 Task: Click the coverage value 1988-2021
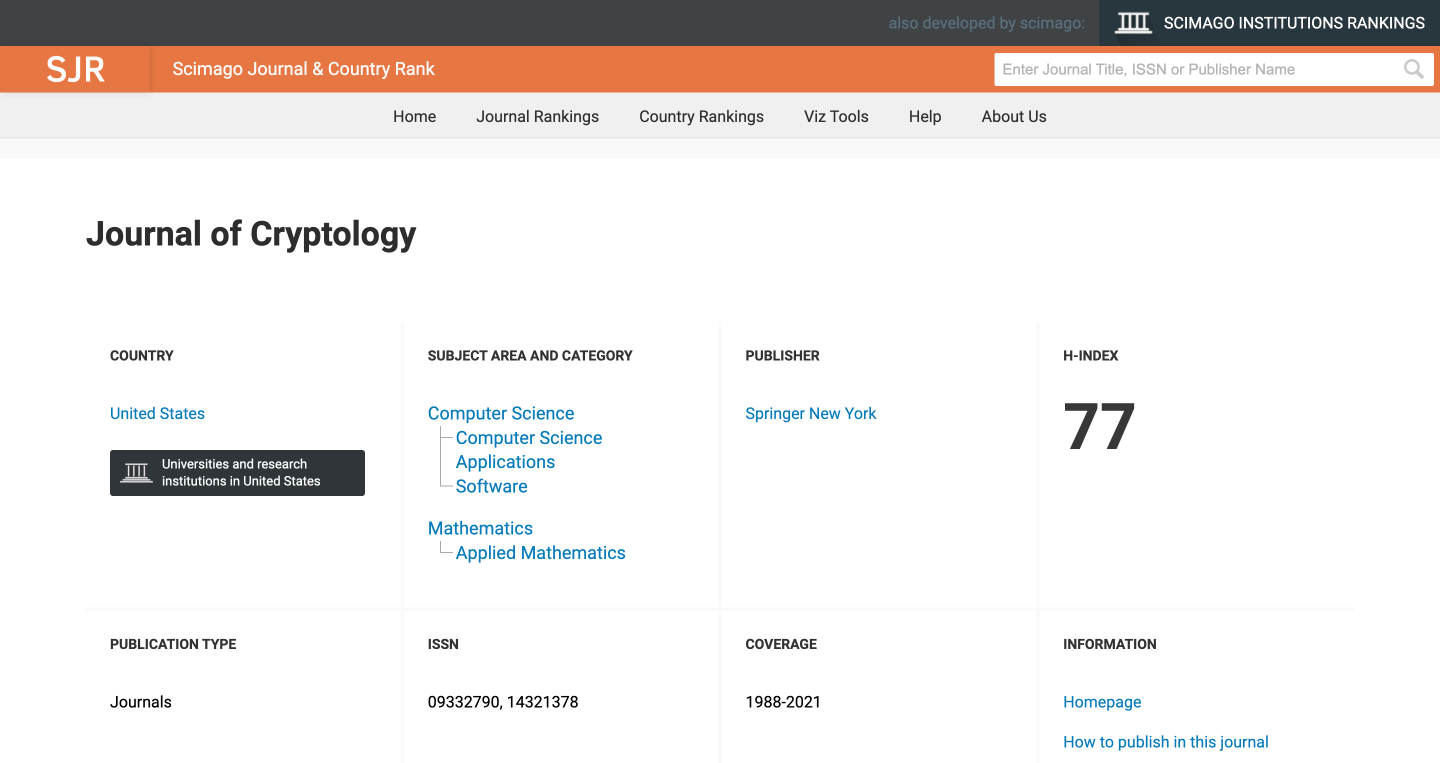point(783,702)
